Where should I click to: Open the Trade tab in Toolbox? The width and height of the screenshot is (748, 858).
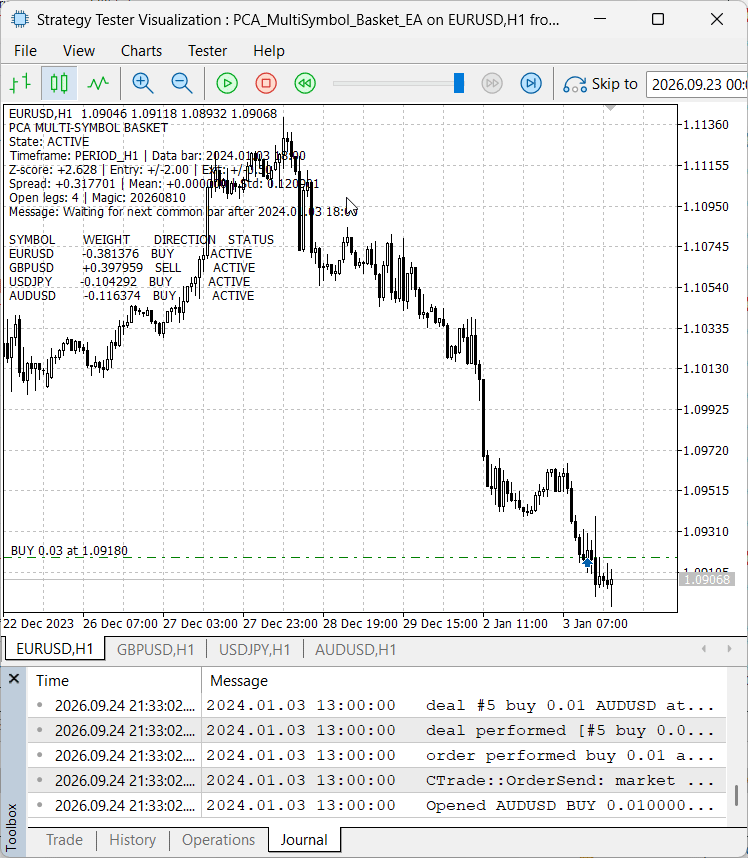pos(65,839)
